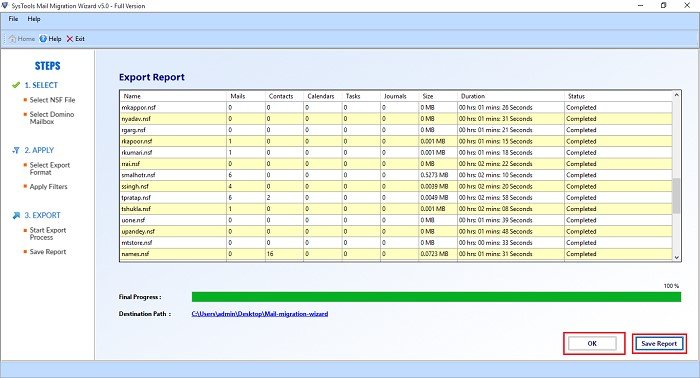Click the SysTools shield icon in title bar

click(5, 5)
